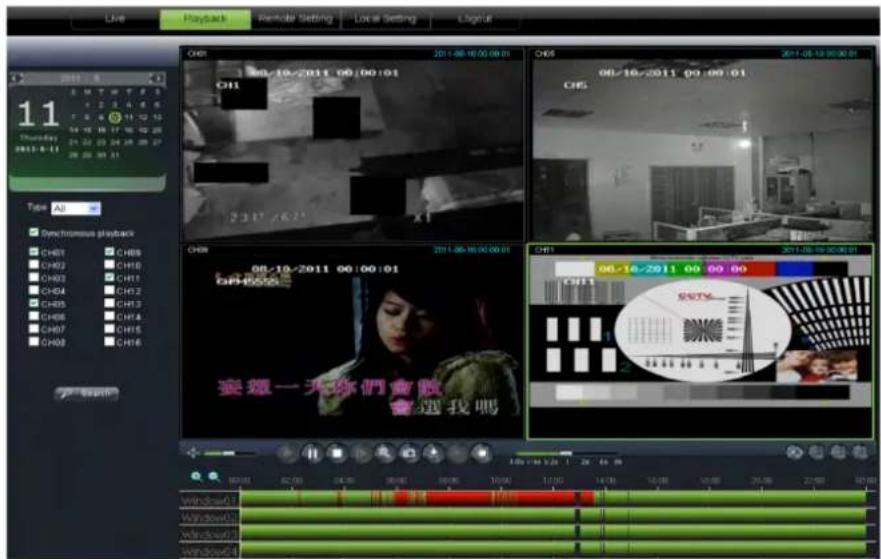This screenshot has height=559, width=881.
Task: Click the playback speed slider
Action: pos(565,453)
